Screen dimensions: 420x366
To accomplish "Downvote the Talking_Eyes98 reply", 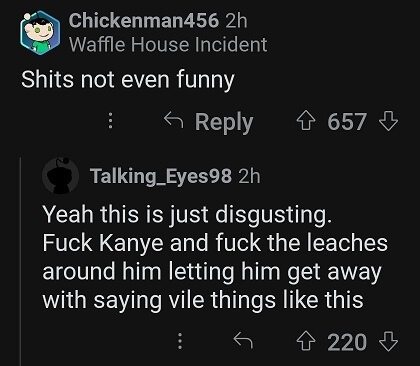I will pos(389,341).
